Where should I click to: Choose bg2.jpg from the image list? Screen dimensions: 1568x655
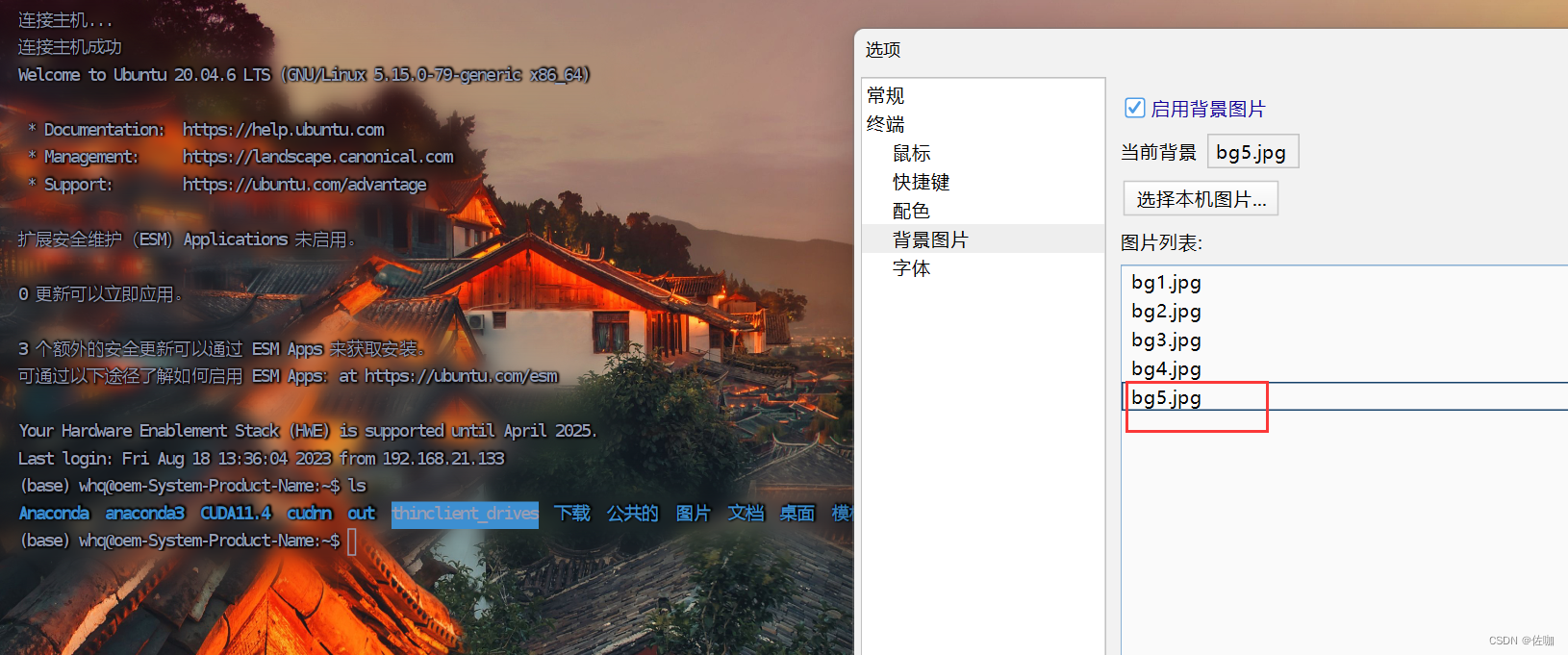click(x=1166, y=312)
